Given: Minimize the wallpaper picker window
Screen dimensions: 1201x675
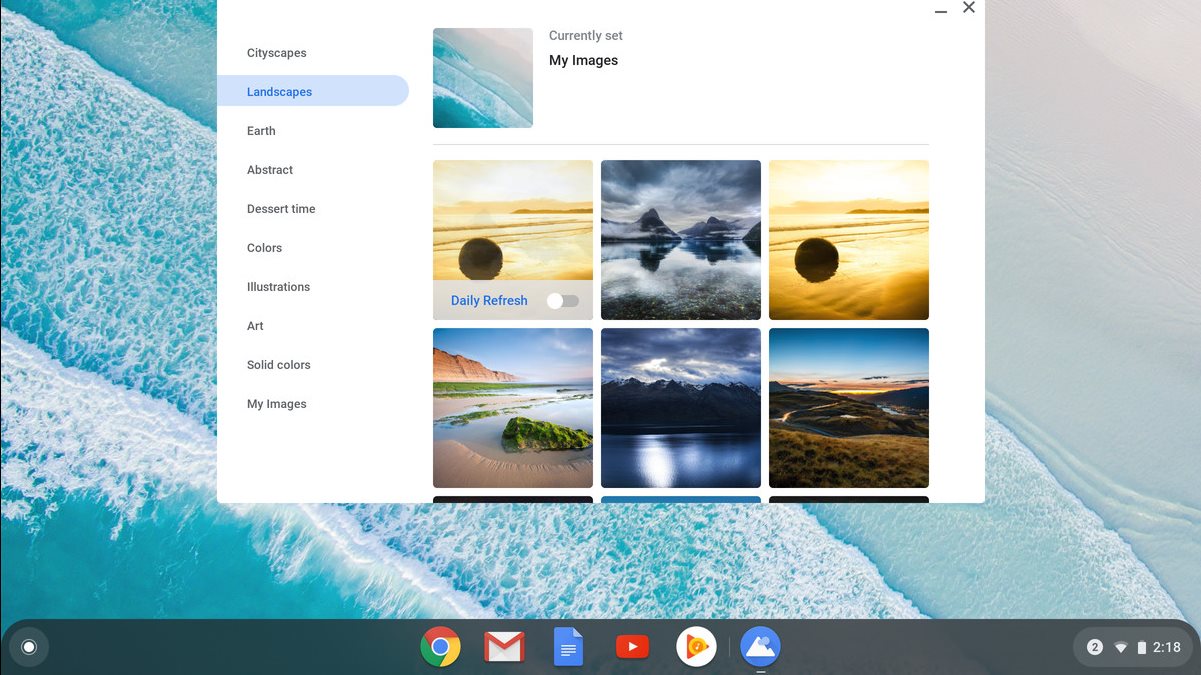Looking at the screenshot, I should click(x=940, y=9).
